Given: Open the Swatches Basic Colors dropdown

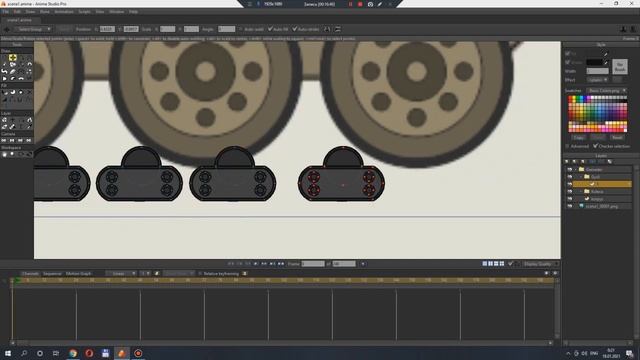Looking at the screenshot, I should 607,91.
